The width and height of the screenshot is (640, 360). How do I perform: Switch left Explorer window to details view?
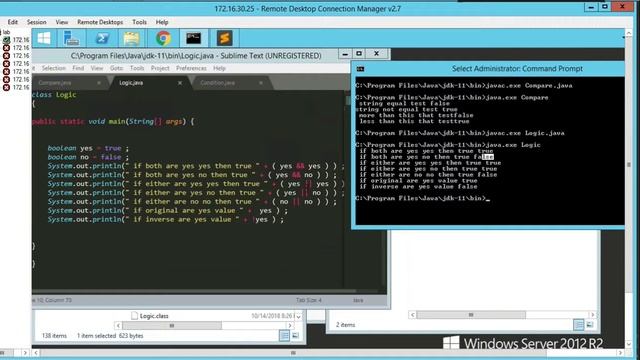284,336
